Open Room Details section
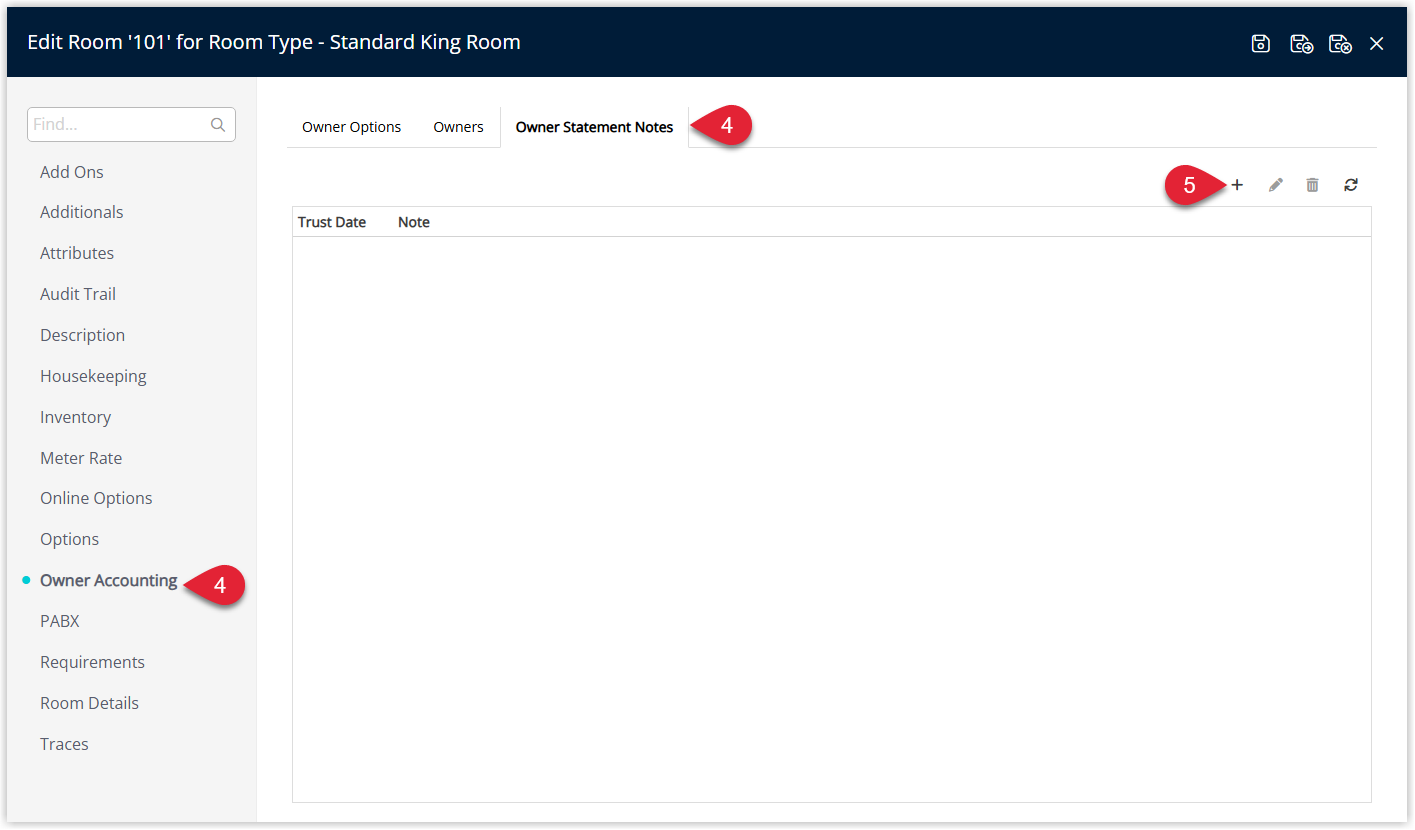Screen dimensions: 1415x830 (x=89, y=703)
